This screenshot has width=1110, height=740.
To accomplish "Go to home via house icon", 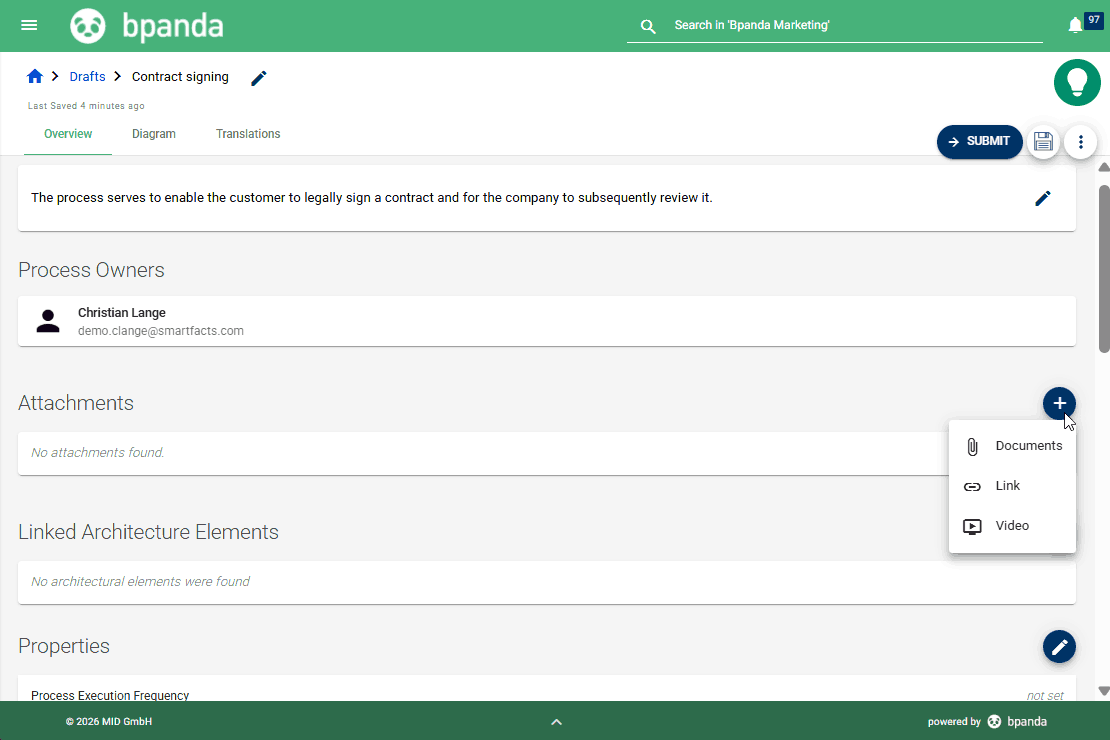I will pyautogui.click(x=35, y=77).
